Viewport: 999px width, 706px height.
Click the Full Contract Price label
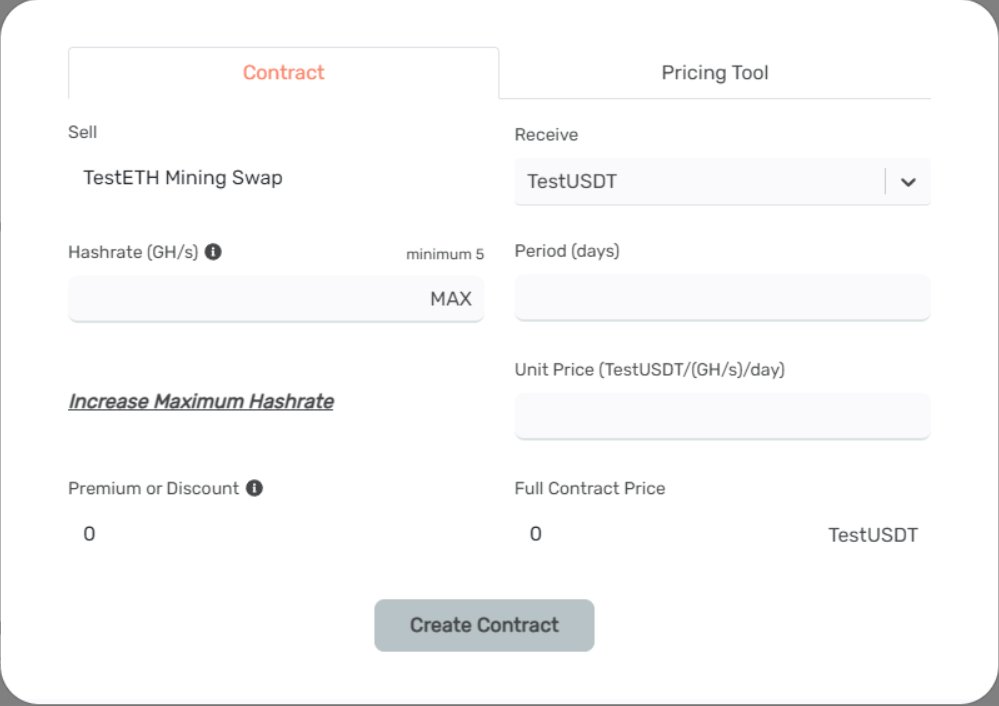pos(589,488)
